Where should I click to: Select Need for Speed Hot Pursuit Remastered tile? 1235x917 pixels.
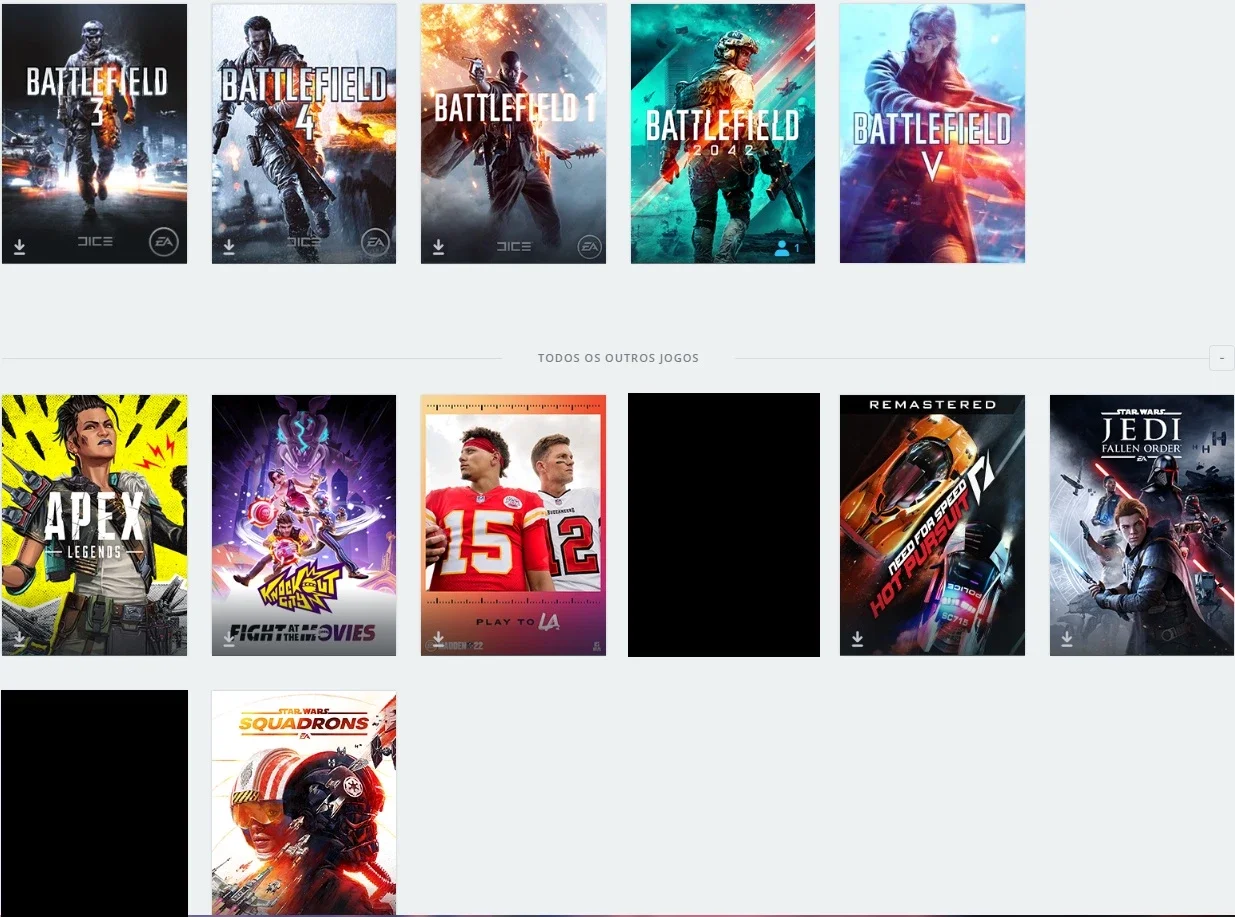click(x=932, y=525)
